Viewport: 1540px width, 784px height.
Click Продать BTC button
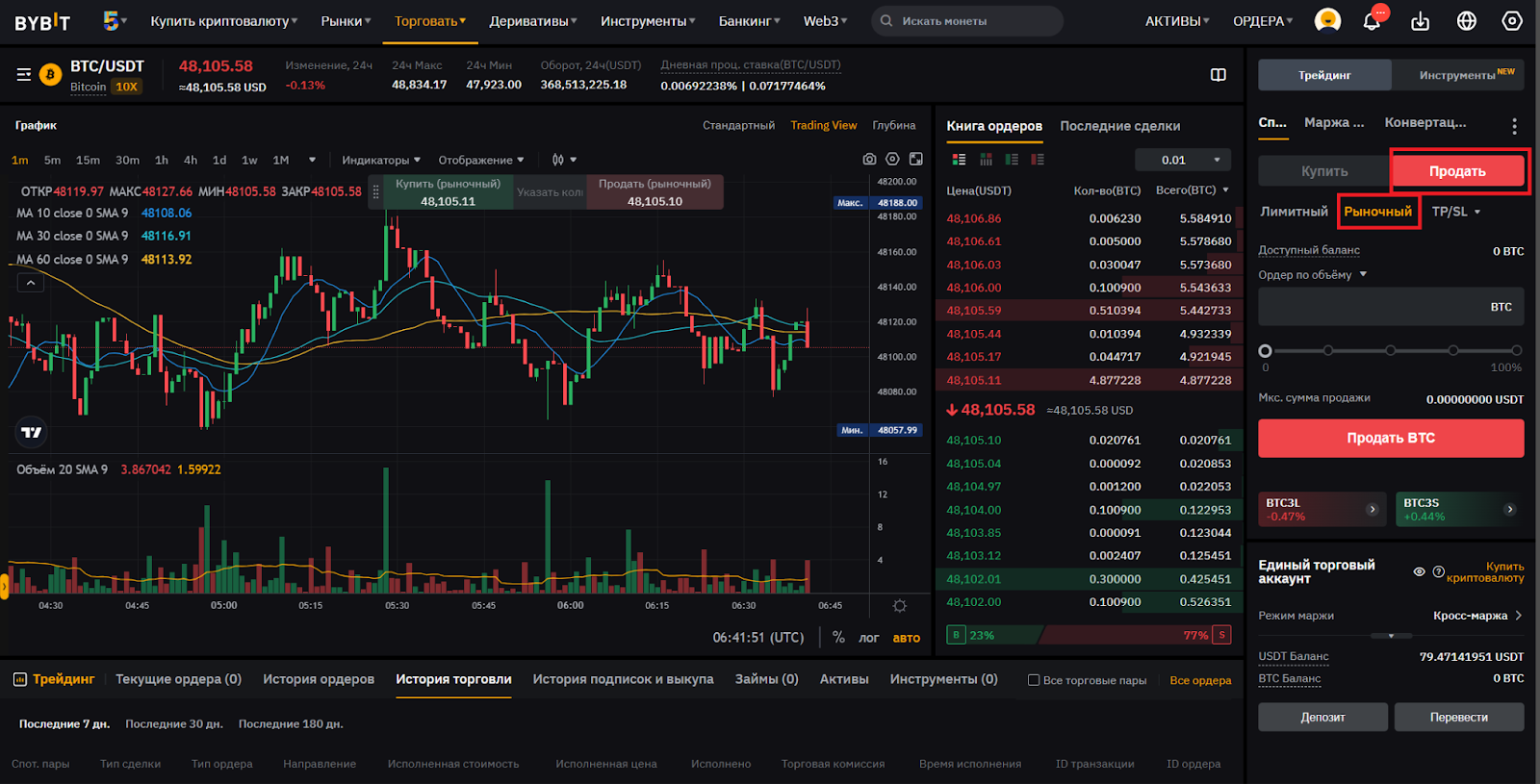[1391, 438]
